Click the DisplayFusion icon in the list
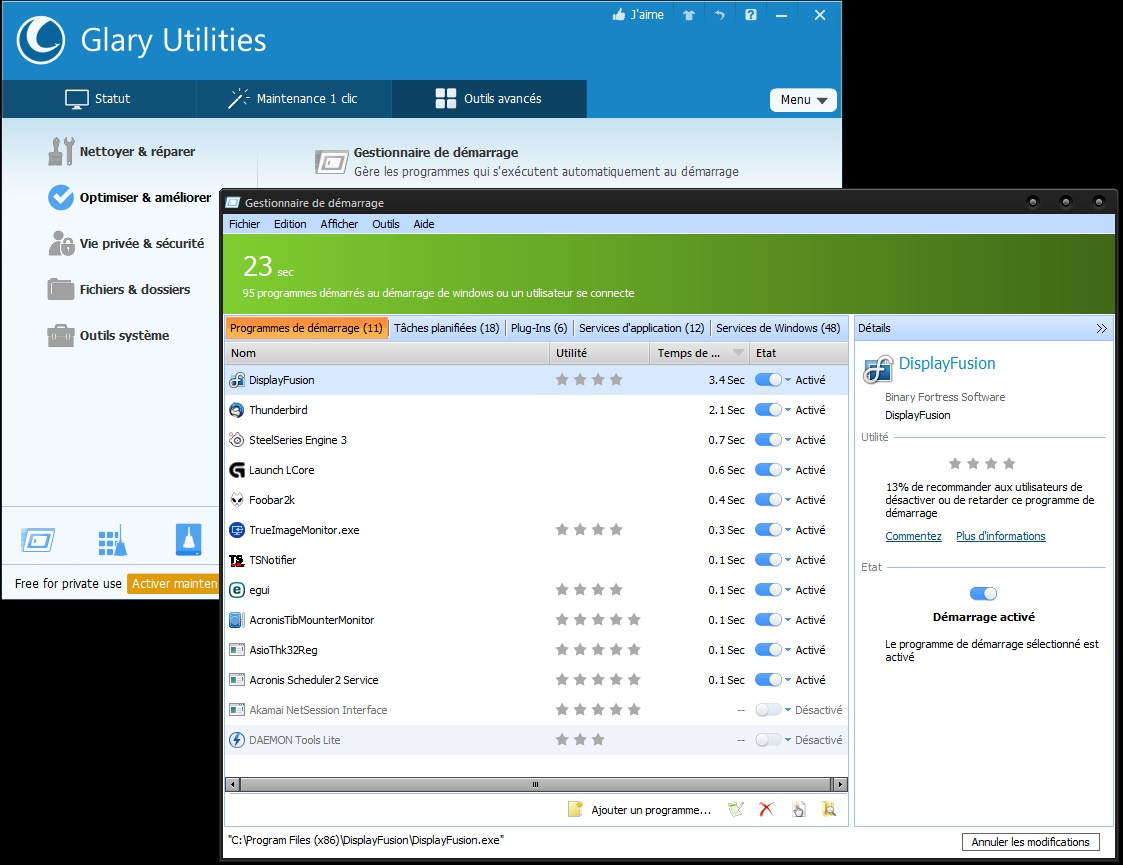The image size is (1123, 865). point(237,380)
